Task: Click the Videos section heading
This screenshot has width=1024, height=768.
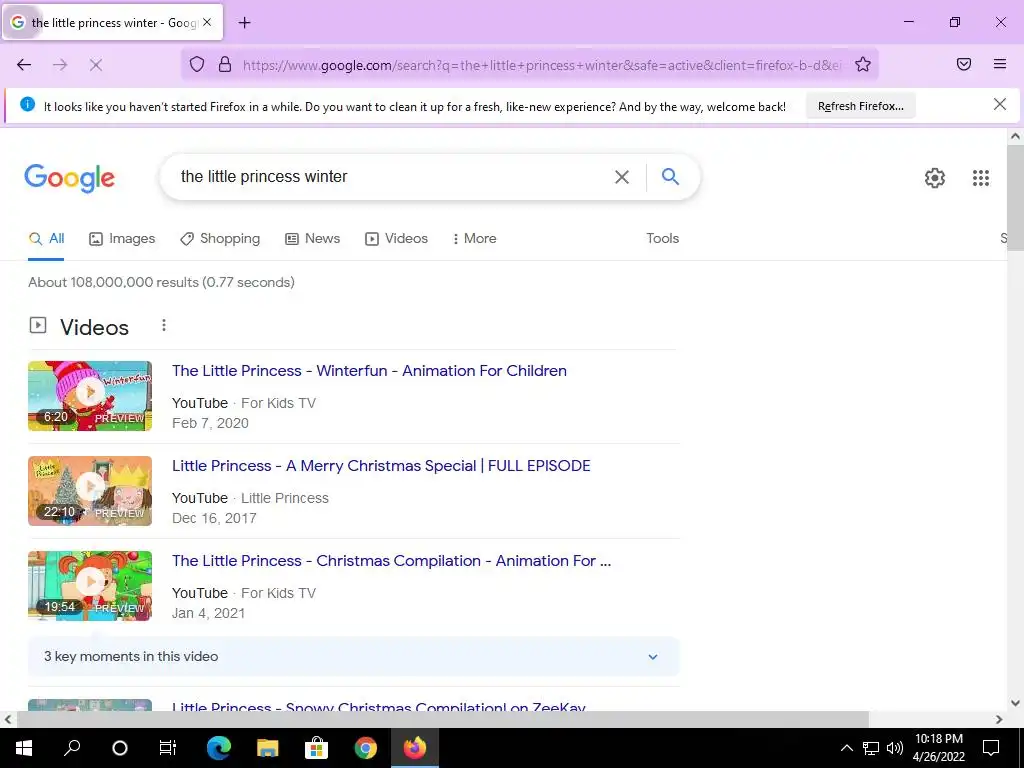Action: [x=94, y=327]
